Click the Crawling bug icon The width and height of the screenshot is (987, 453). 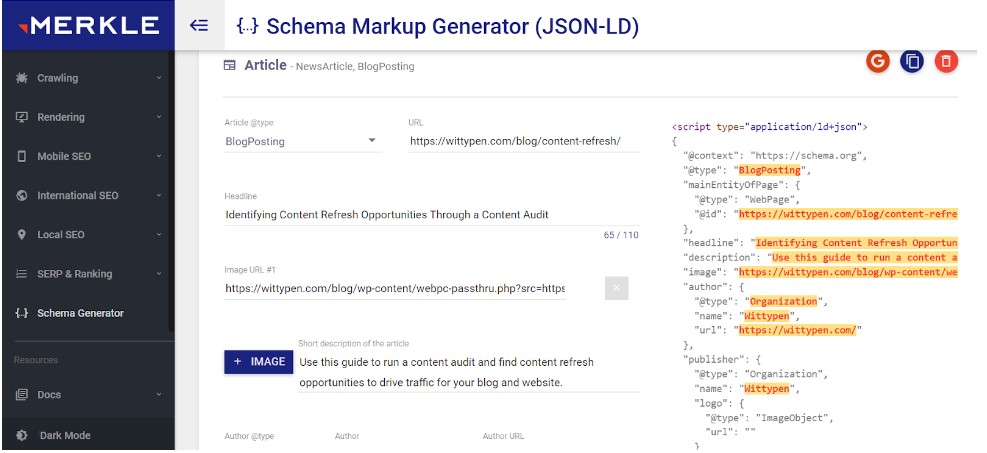pyautogui.click(x=21, y=78)
